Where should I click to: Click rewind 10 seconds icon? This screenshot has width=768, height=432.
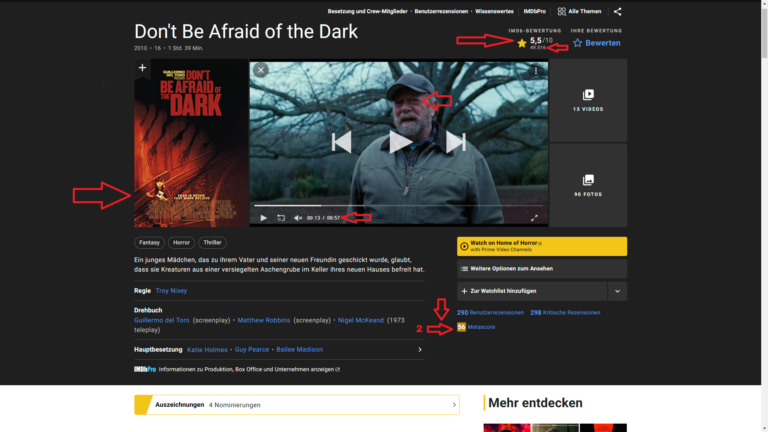click(281, 218)
